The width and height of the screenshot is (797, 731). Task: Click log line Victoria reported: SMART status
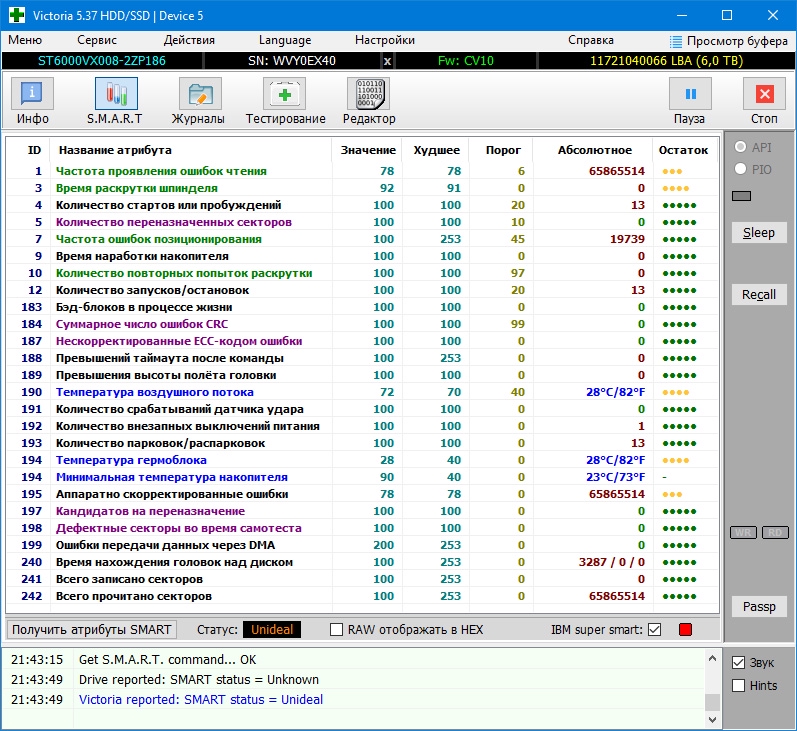(x=201, y=699)
